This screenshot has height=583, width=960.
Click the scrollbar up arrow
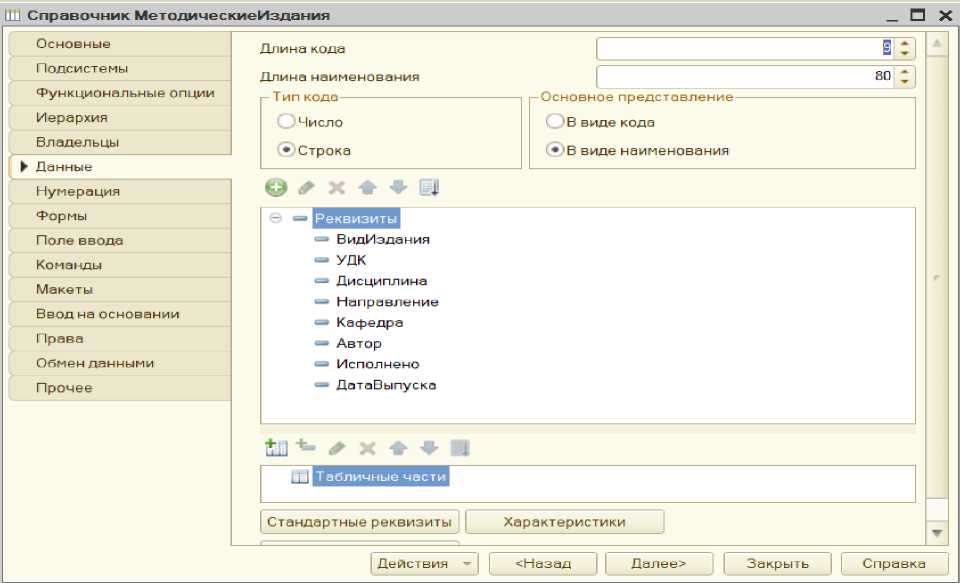[937, 44]
